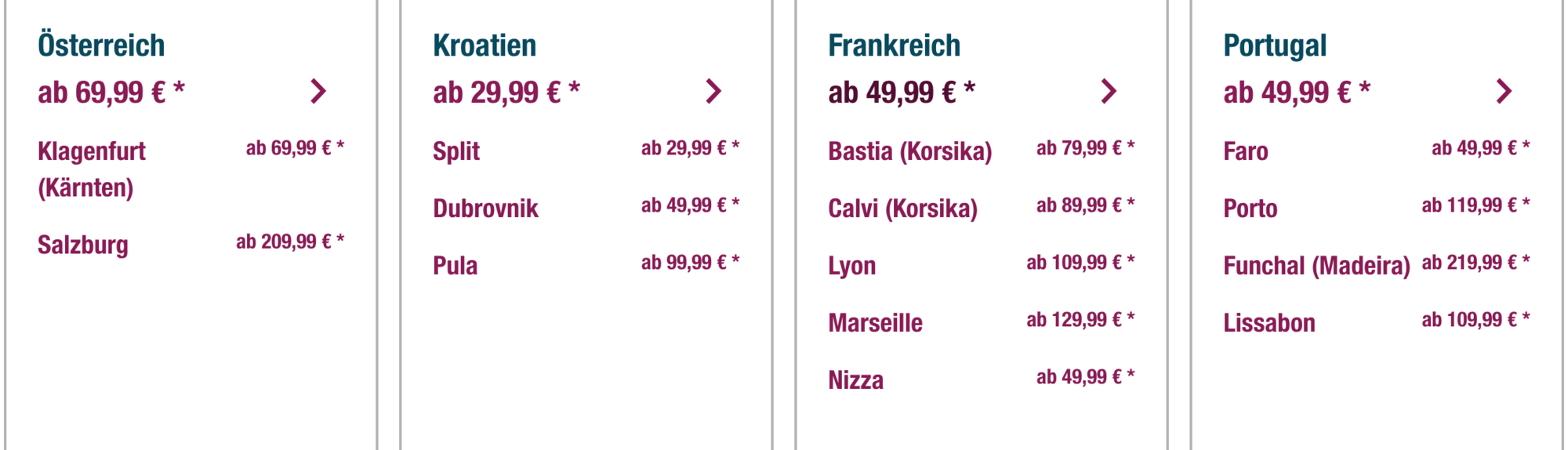The height and width of the screenshot is (450, 1568).
Task: Expand the Österreich chevron arrow
Action: coord(318,92)
